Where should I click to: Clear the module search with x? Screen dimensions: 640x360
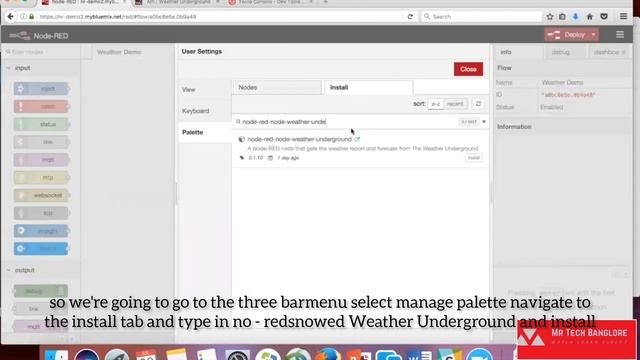484,122
